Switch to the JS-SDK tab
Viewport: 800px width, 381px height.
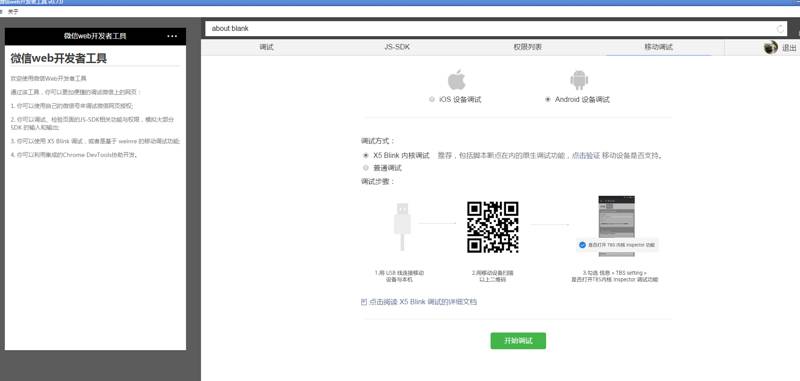pyautogui.click(x=397, y=47)
